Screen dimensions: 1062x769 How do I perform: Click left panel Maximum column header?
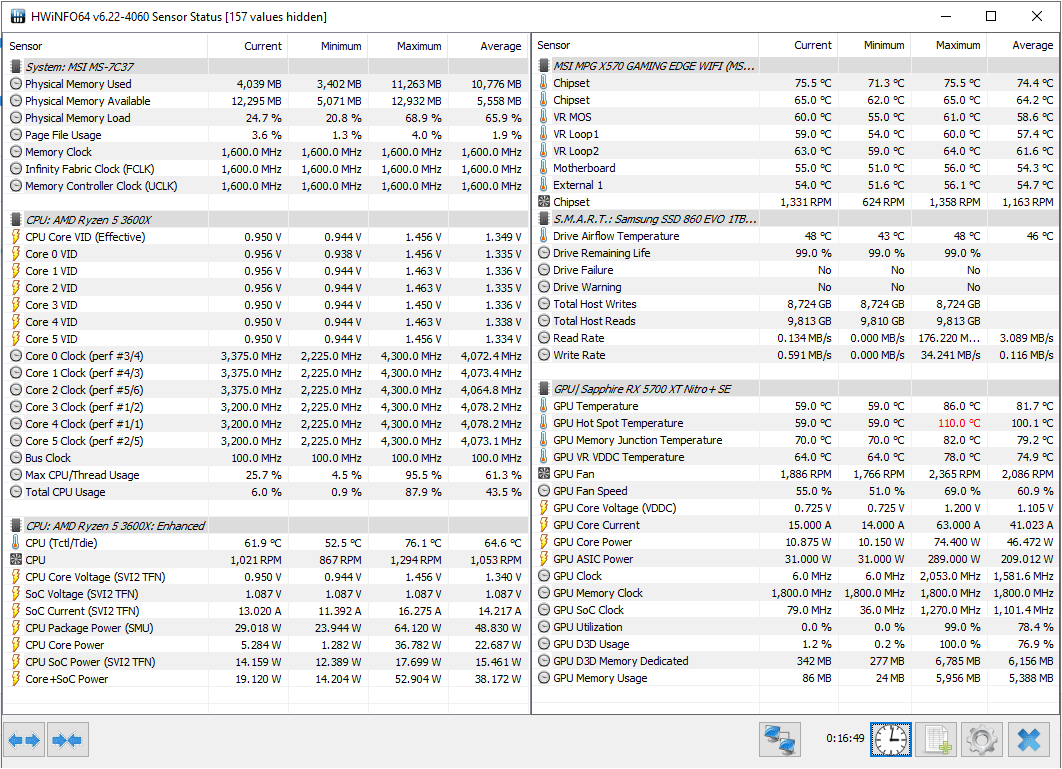[x=408, y=46]
